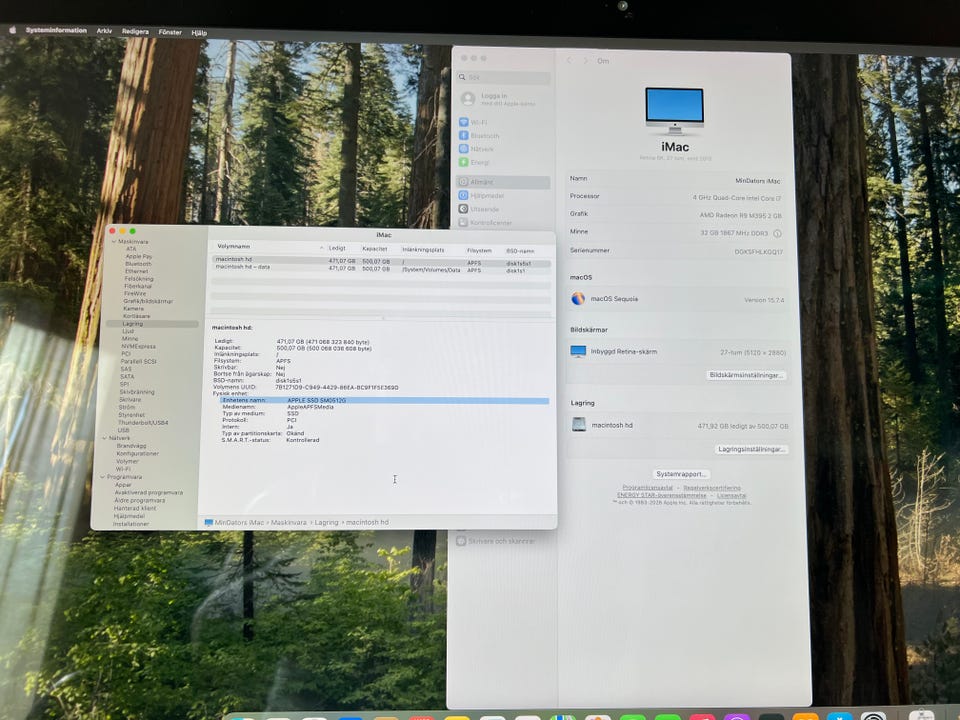Click the Namn field 'MinDators iMac'

point(757,181)
